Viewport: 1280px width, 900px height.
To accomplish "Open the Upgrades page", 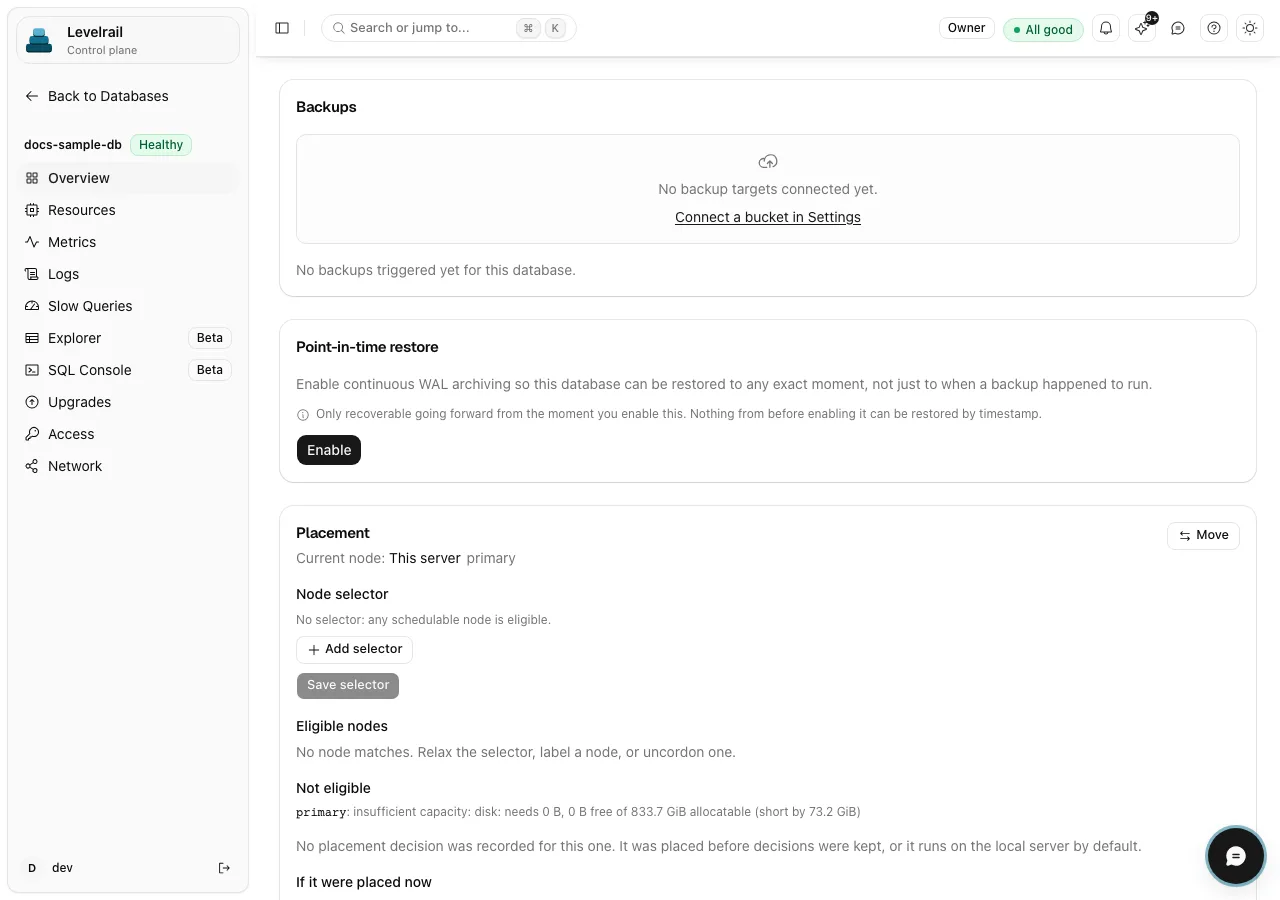I will tap(128, 402).
